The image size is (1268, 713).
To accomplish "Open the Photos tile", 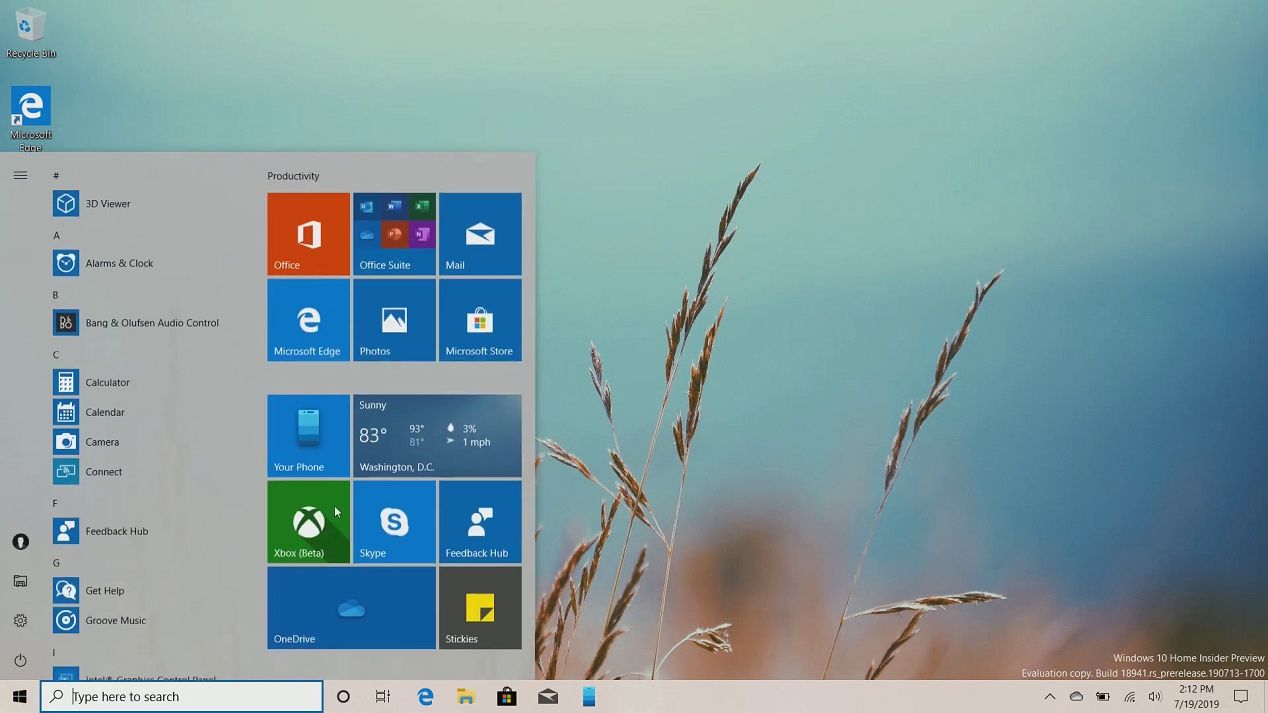I will click(395, 320).
